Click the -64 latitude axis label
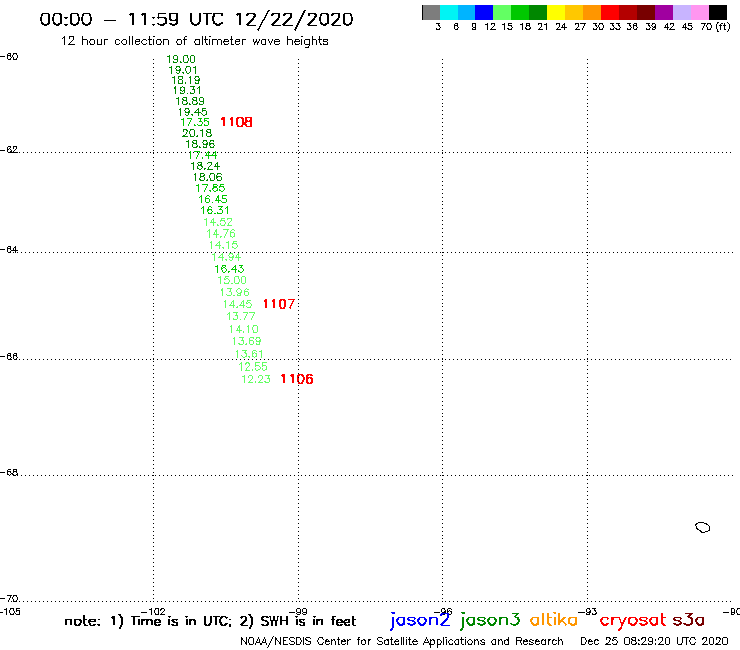 [9, 250]
